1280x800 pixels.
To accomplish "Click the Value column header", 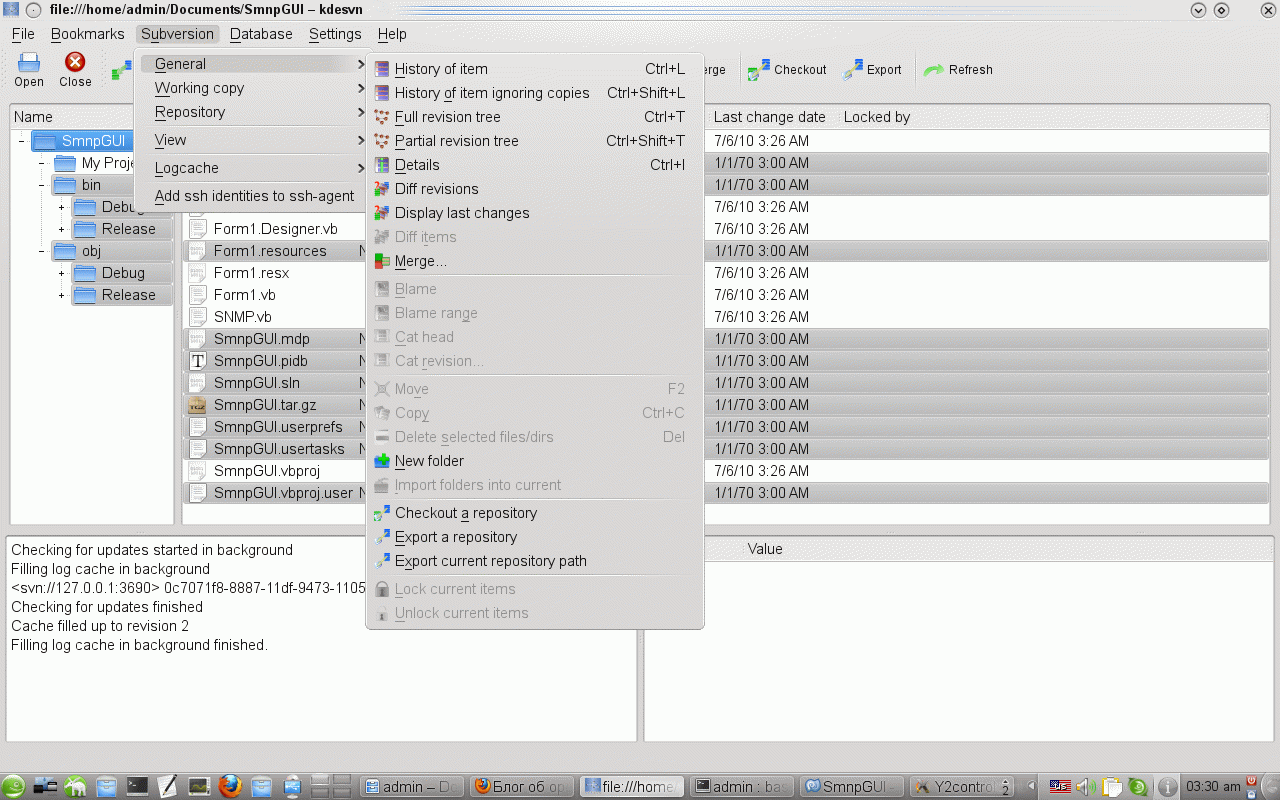I will coord(765,549).
